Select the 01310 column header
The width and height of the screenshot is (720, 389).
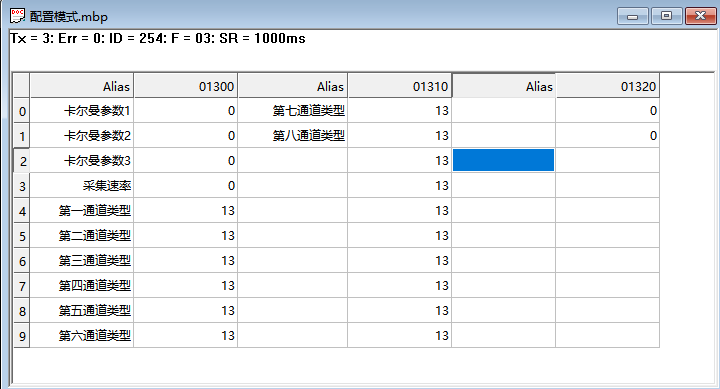point(399,86)
